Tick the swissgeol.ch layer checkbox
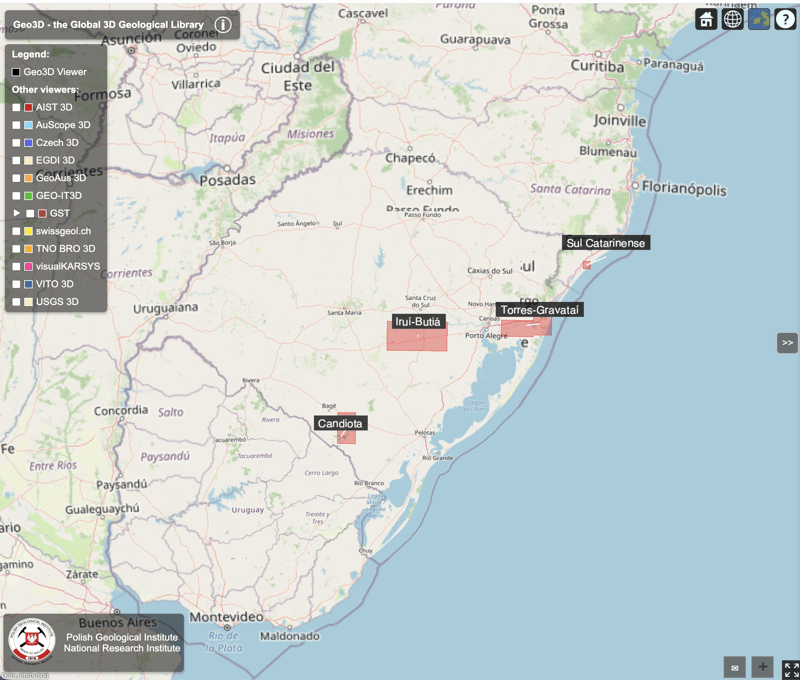This screenshot has height=680, width=800. click(17, 231)
